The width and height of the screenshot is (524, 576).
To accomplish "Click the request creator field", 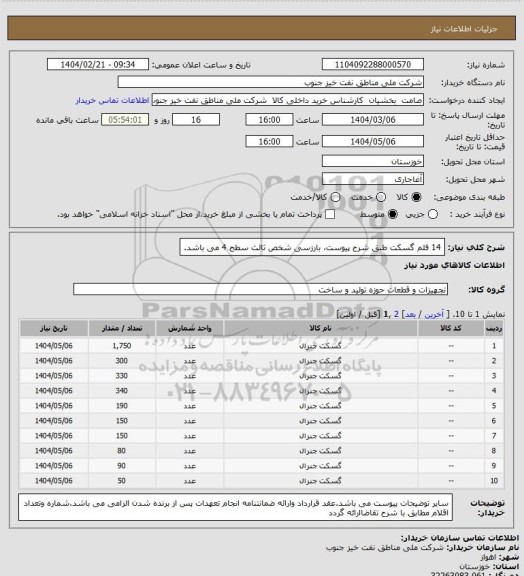I will [x=288, y=100].
